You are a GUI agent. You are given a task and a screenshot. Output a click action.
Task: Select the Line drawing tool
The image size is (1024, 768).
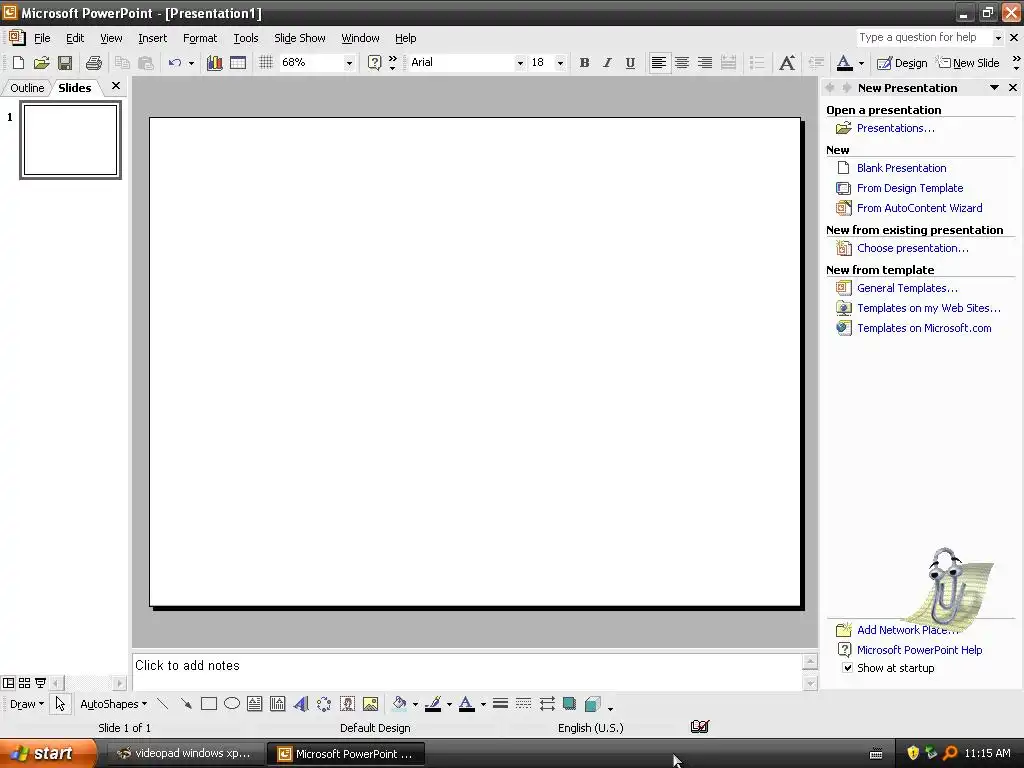[x=163, y=704]
